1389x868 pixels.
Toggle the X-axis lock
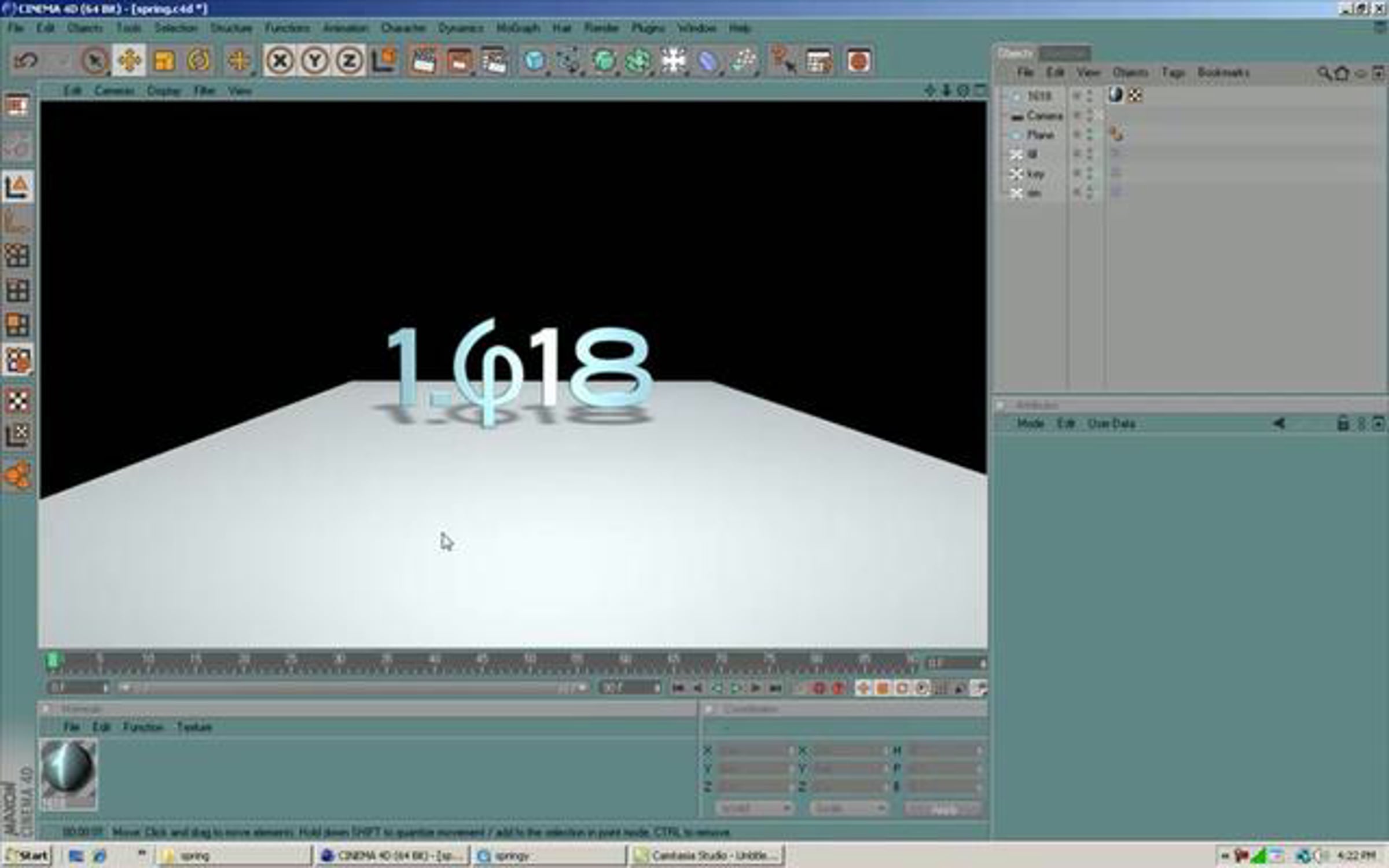click(280, 60)
